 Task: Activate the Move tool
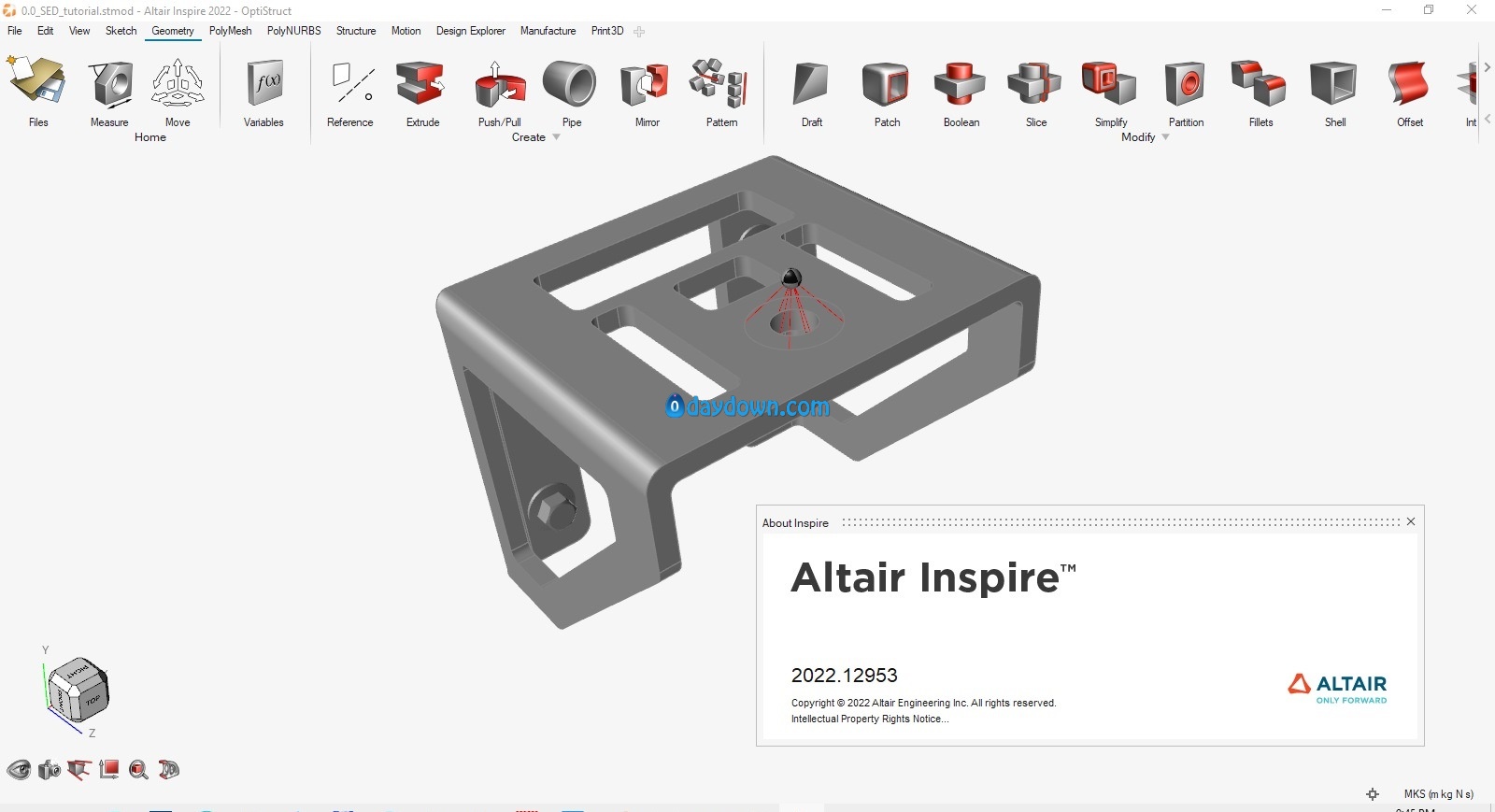[x=178, y=83]
